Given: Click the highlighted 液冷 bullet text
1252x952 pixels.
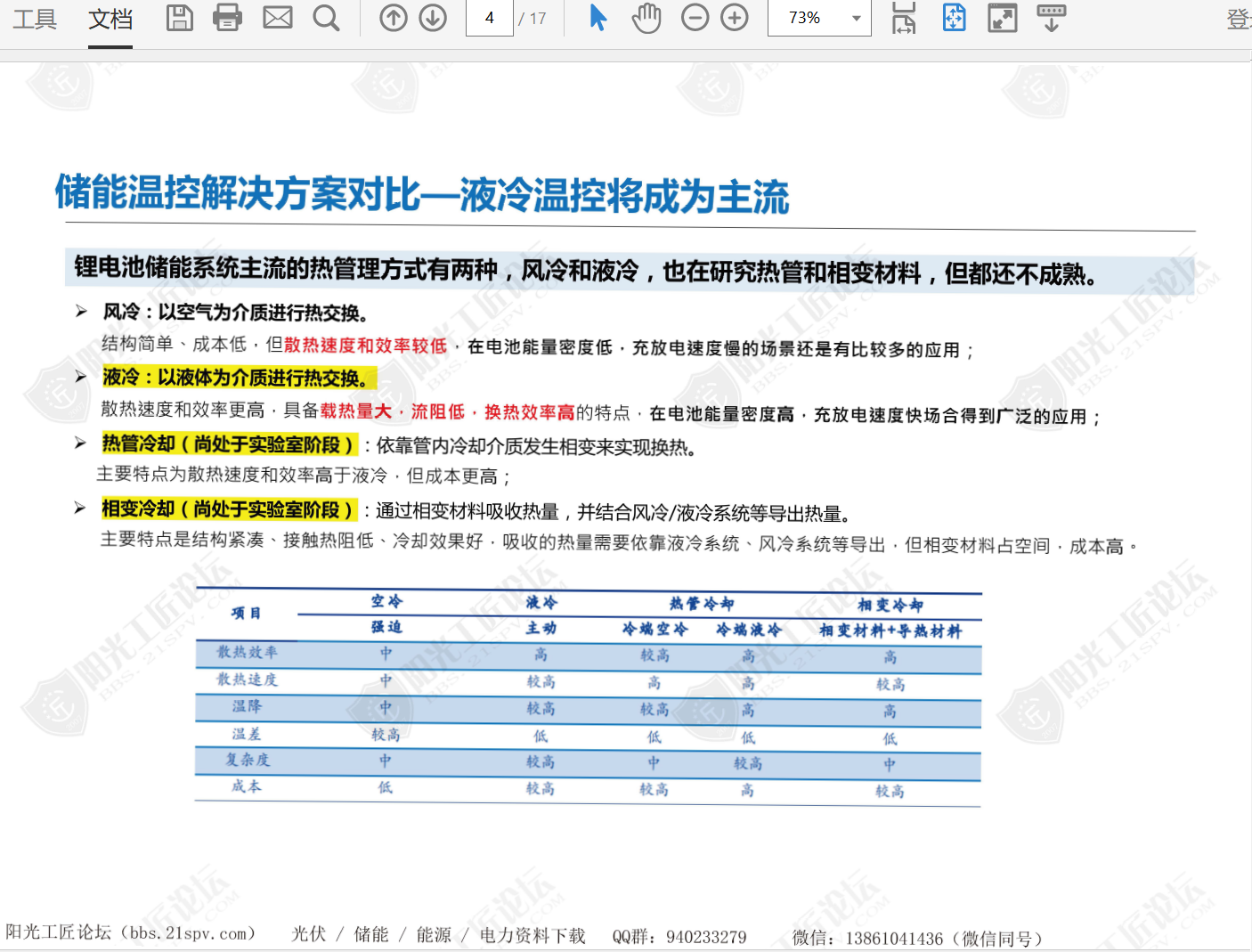Looking at the screenshot, I should point(239,378).
